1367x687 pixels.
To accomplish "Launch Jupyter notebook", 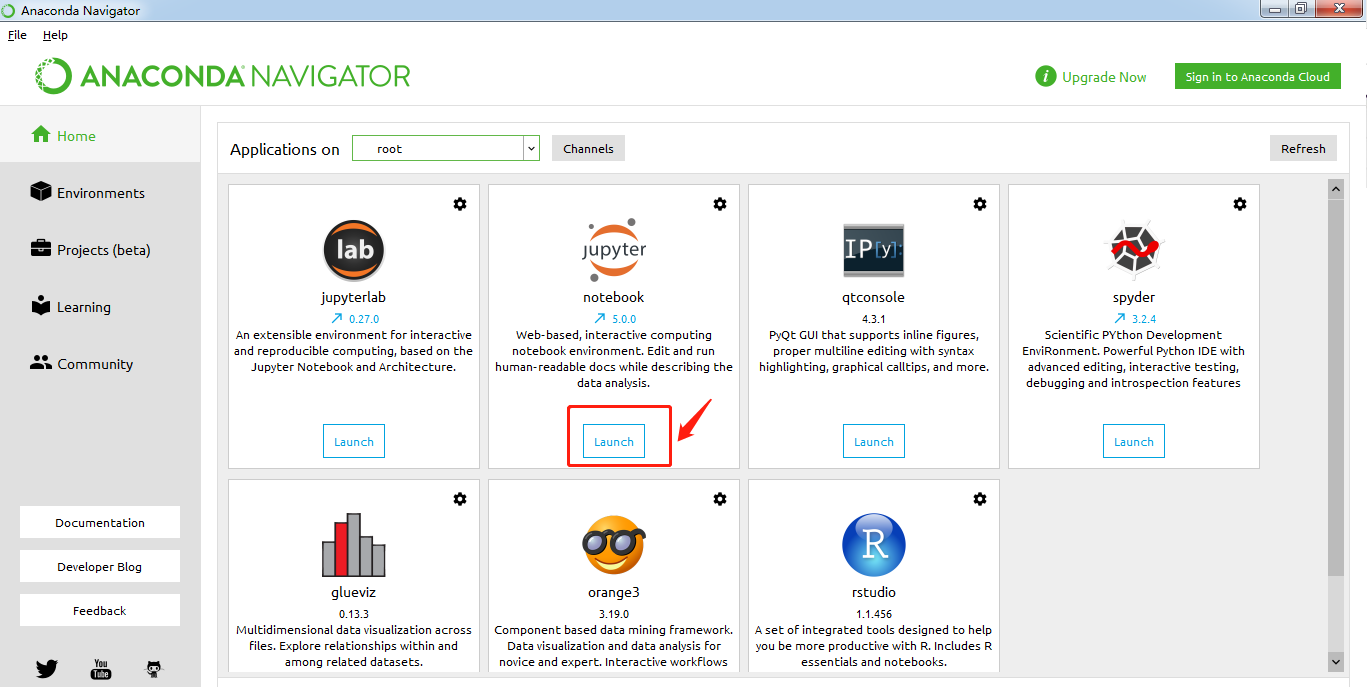I will [x=614, y=441].
